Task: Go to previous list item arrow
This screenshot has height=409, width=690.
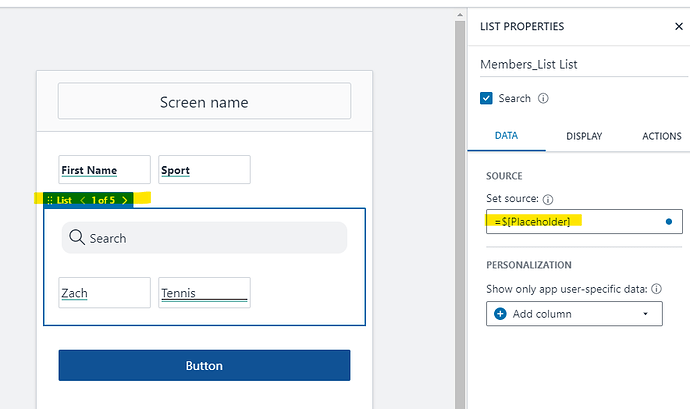Action: (x=82, y=200)
